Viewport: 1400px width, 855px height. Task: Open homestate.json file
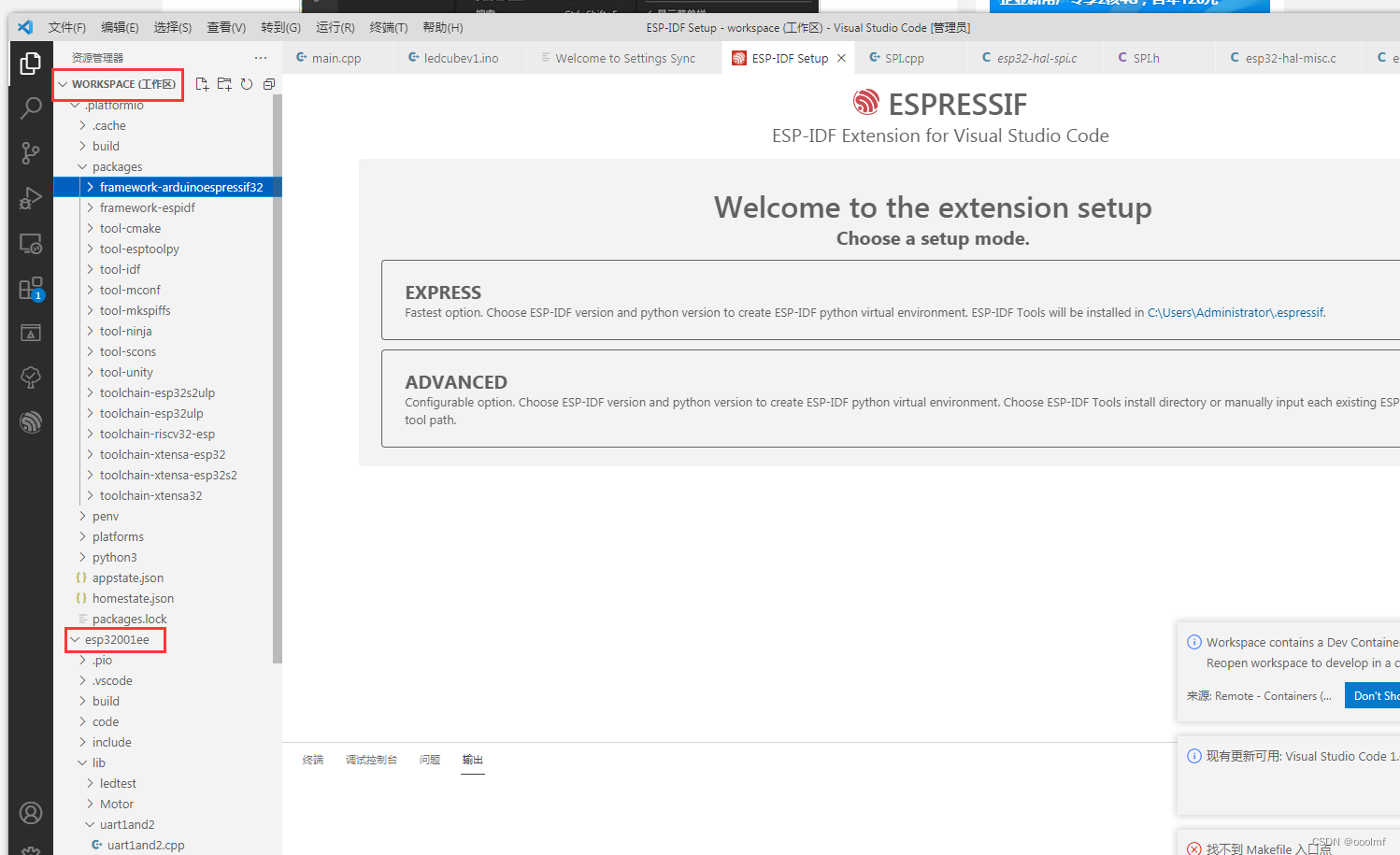167,598
